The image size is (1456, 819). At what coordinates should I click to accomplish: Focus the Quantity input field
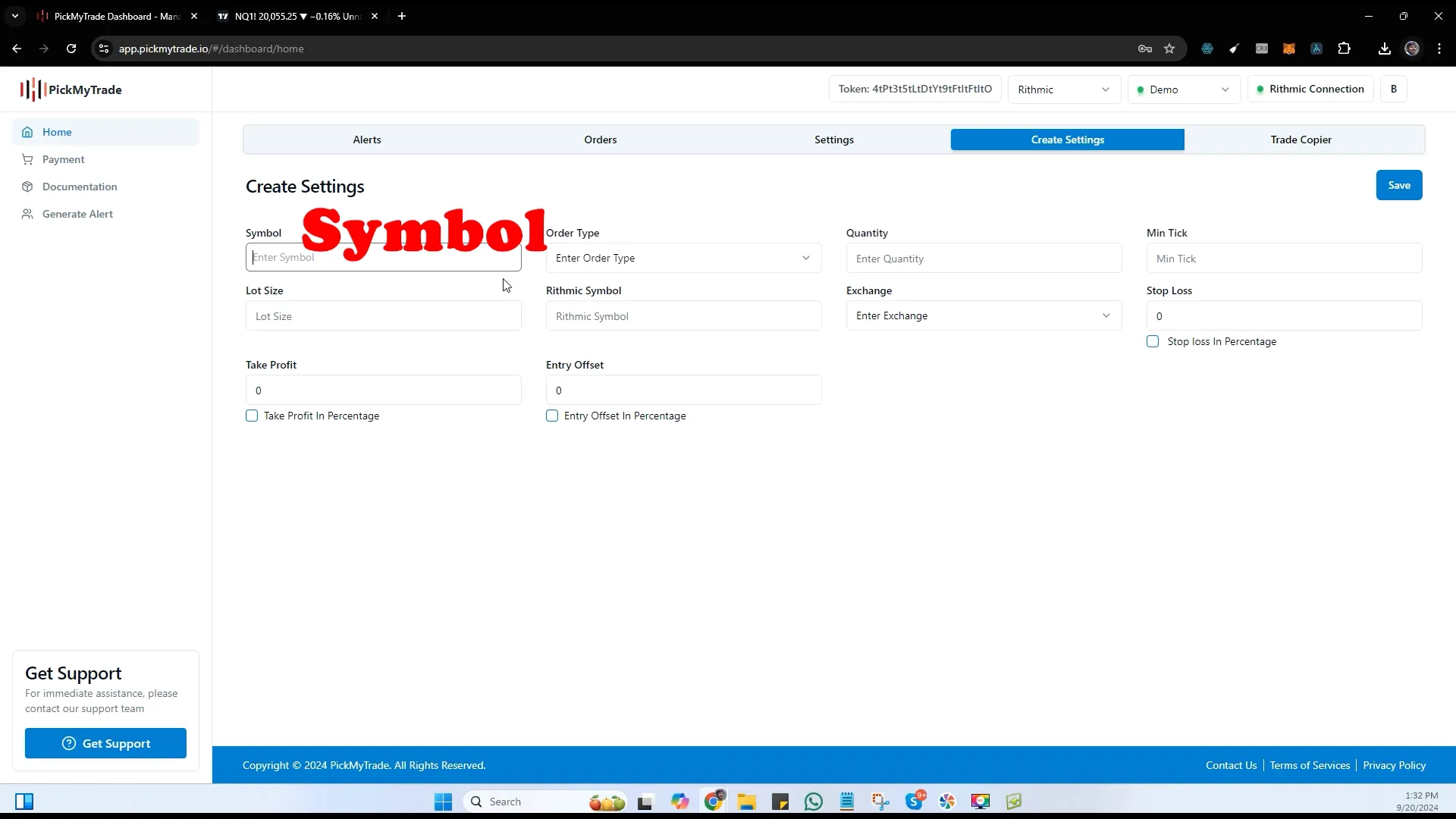(x=984, y=259)
